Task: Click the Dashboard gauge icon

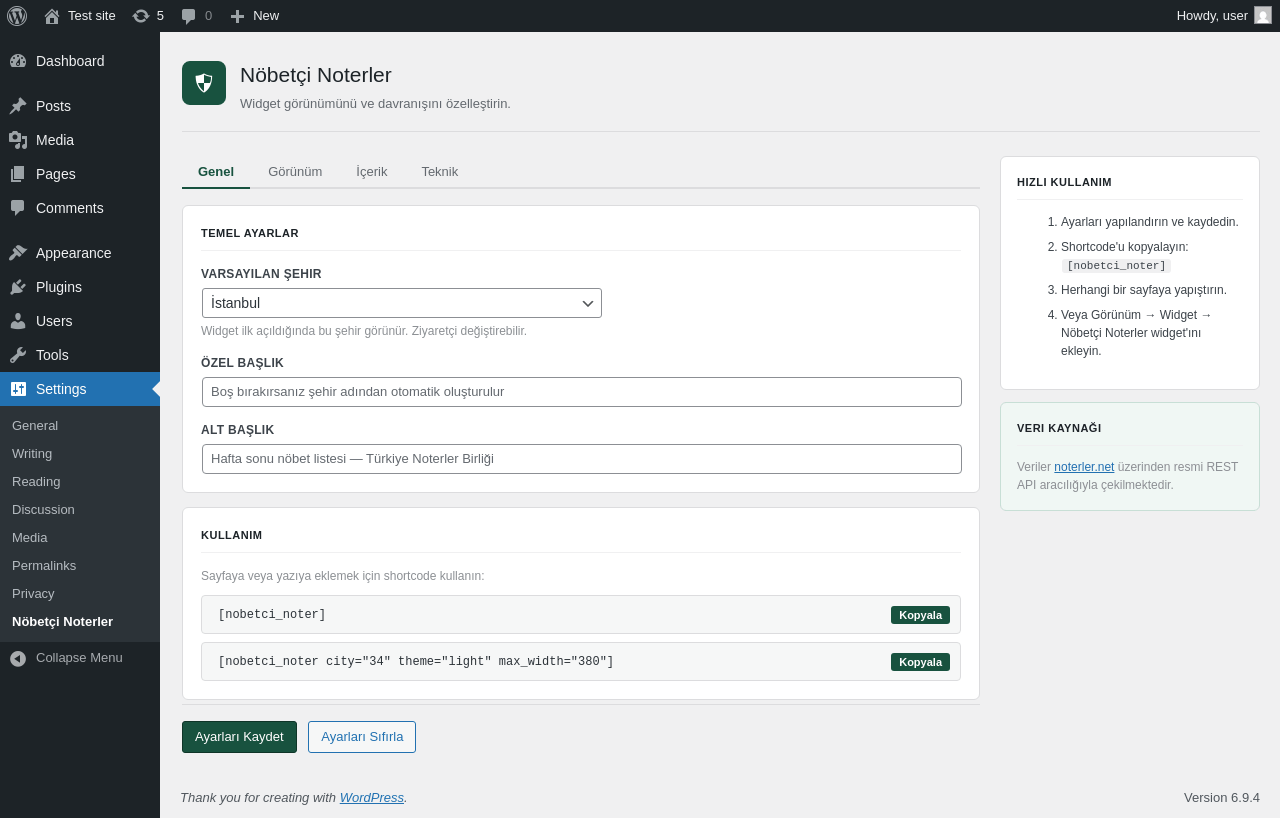Action: pos(18,61)
